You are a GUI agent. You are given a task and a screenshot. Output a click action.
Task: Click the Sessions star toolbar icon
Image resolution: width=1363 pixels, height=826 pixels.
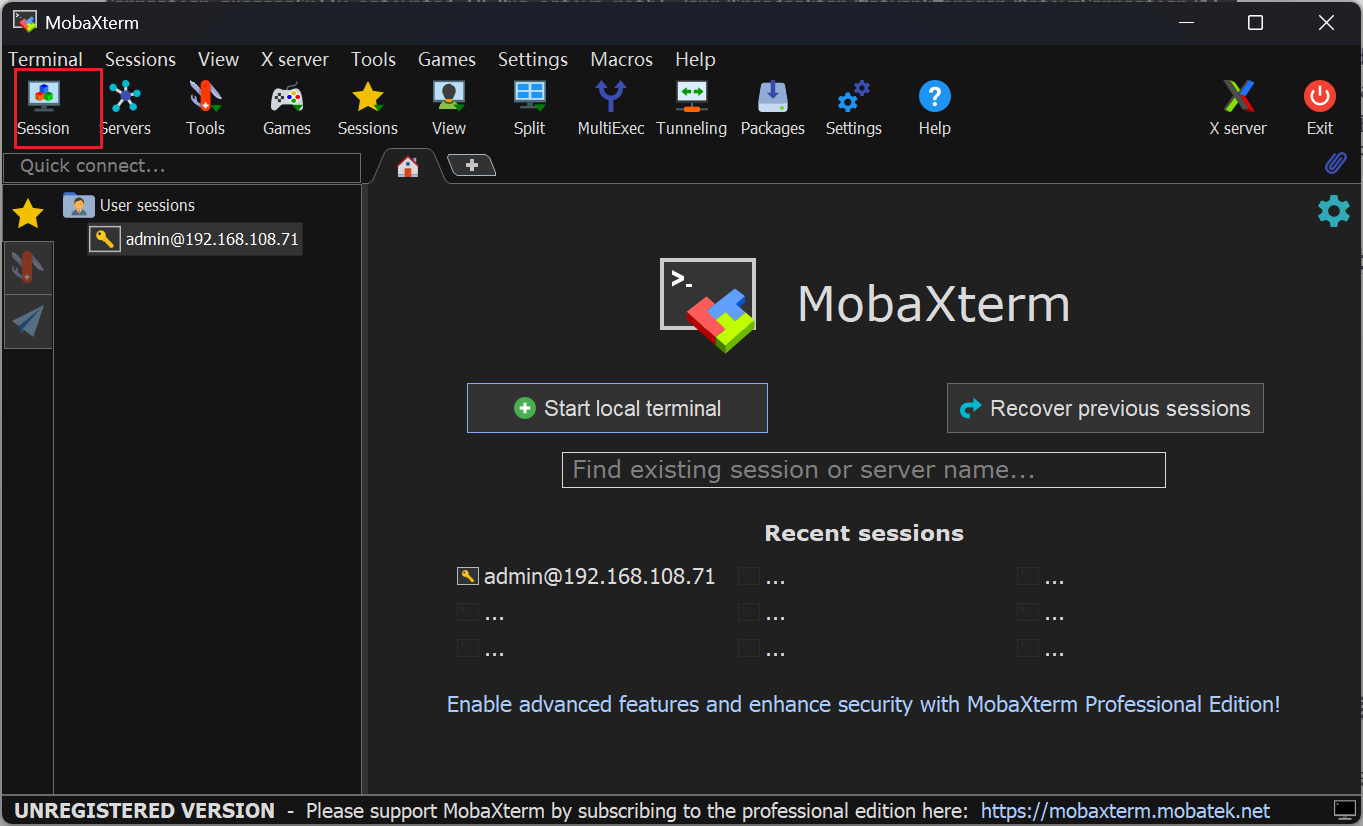pyautogui.click(x=368, y=108)
